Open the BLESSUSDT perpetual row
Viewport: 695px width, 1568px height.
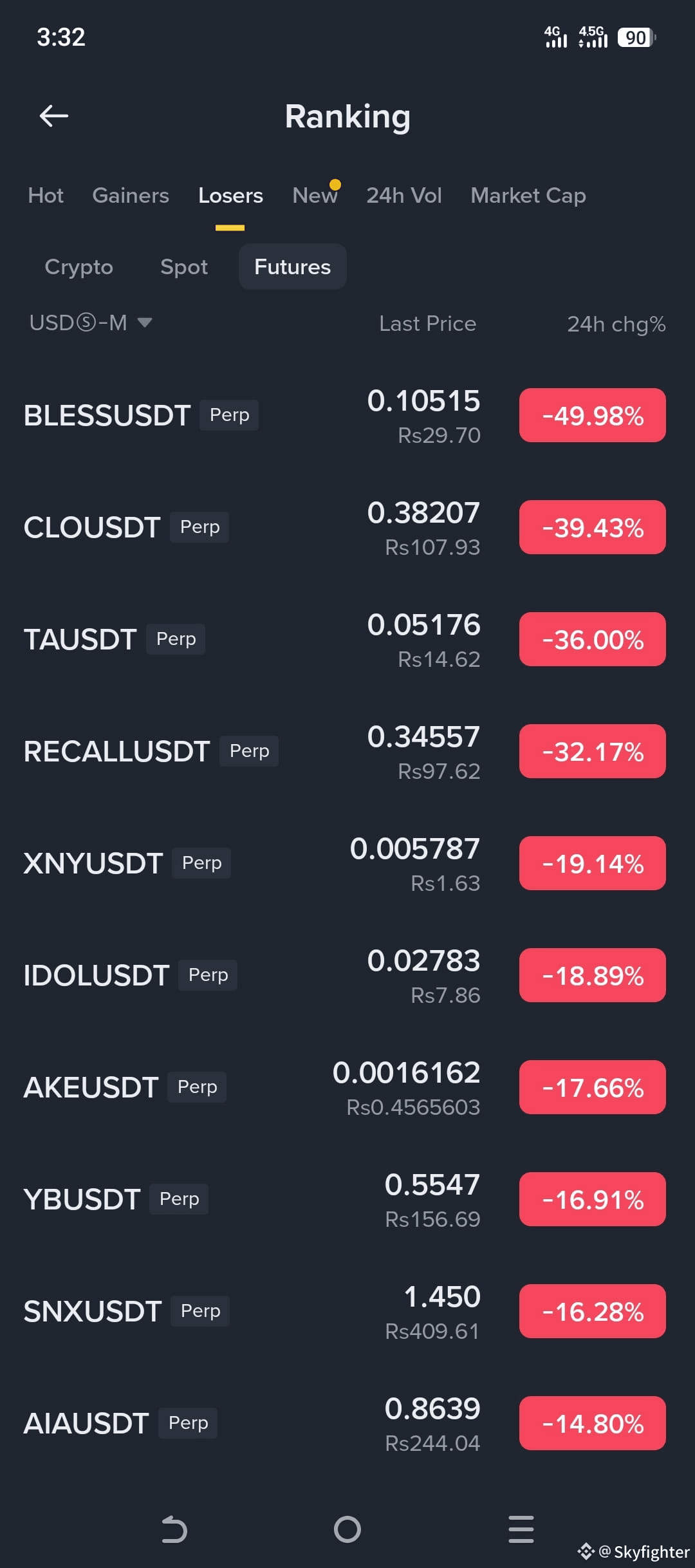347,415
